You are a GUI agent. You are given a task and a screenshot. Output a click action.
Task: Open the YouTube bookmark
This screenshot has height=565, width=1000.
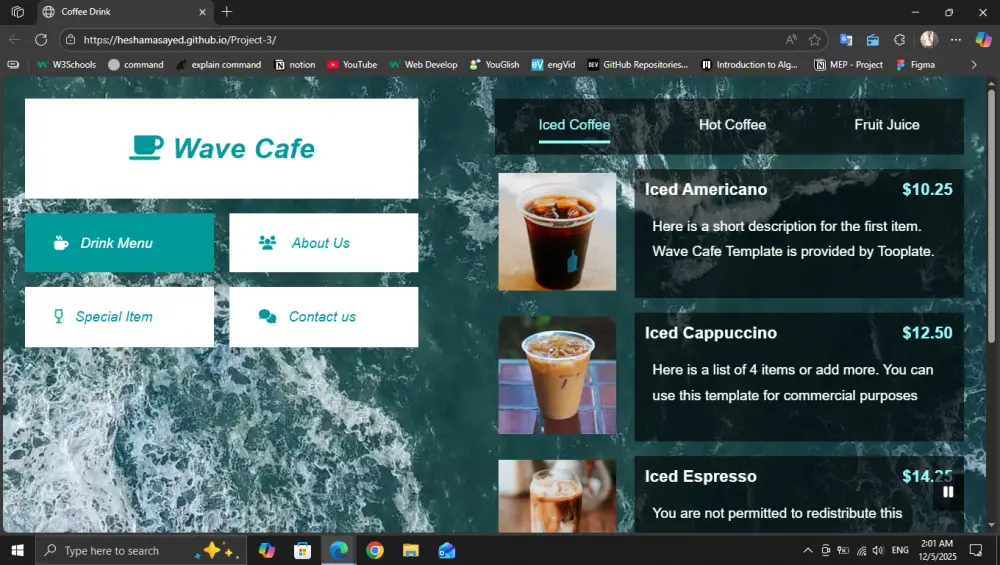coord(352,64)
